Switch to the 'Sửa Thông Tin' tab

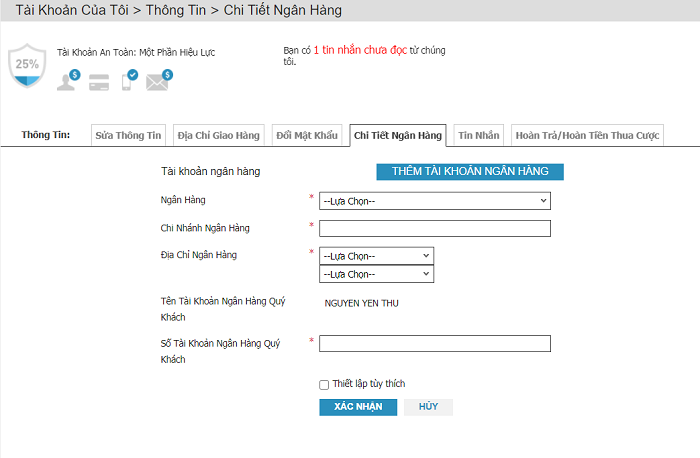[128, 135]
